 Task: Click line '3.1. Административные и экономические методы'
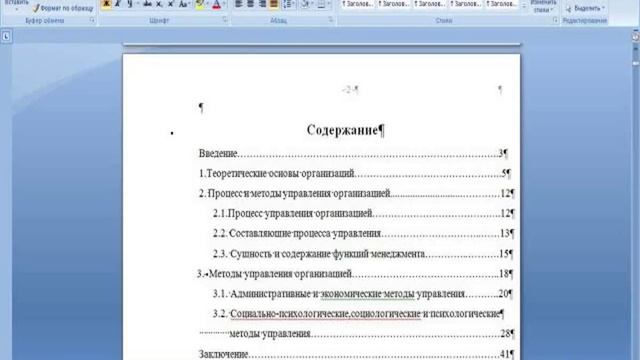[362, 293]
